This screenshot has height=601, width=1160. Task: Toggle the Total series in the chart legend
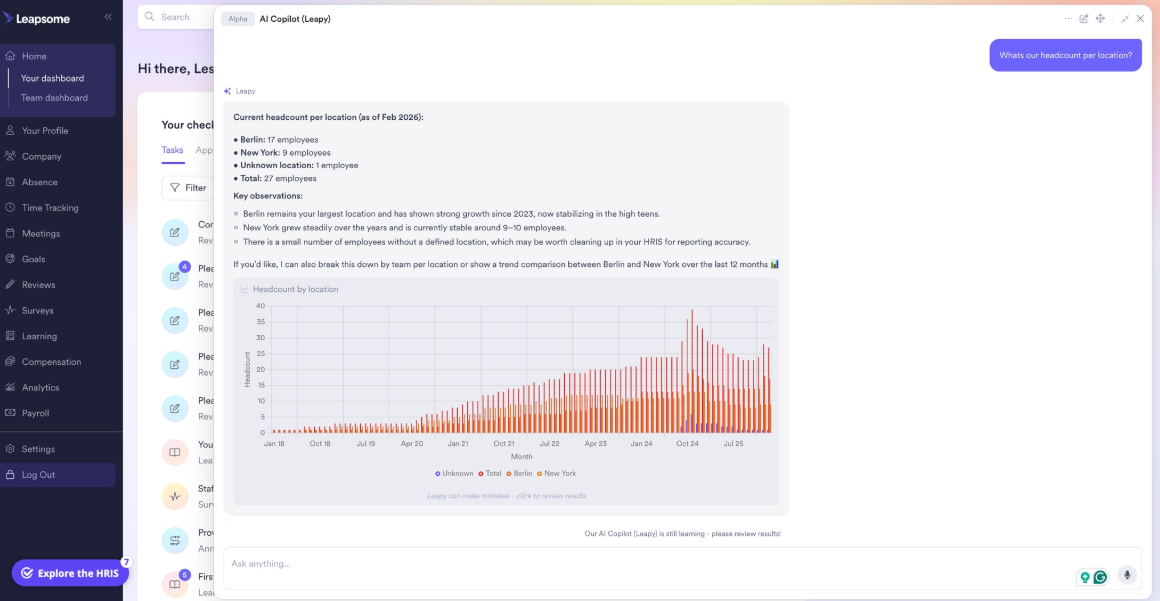click(x=490, y=474)
